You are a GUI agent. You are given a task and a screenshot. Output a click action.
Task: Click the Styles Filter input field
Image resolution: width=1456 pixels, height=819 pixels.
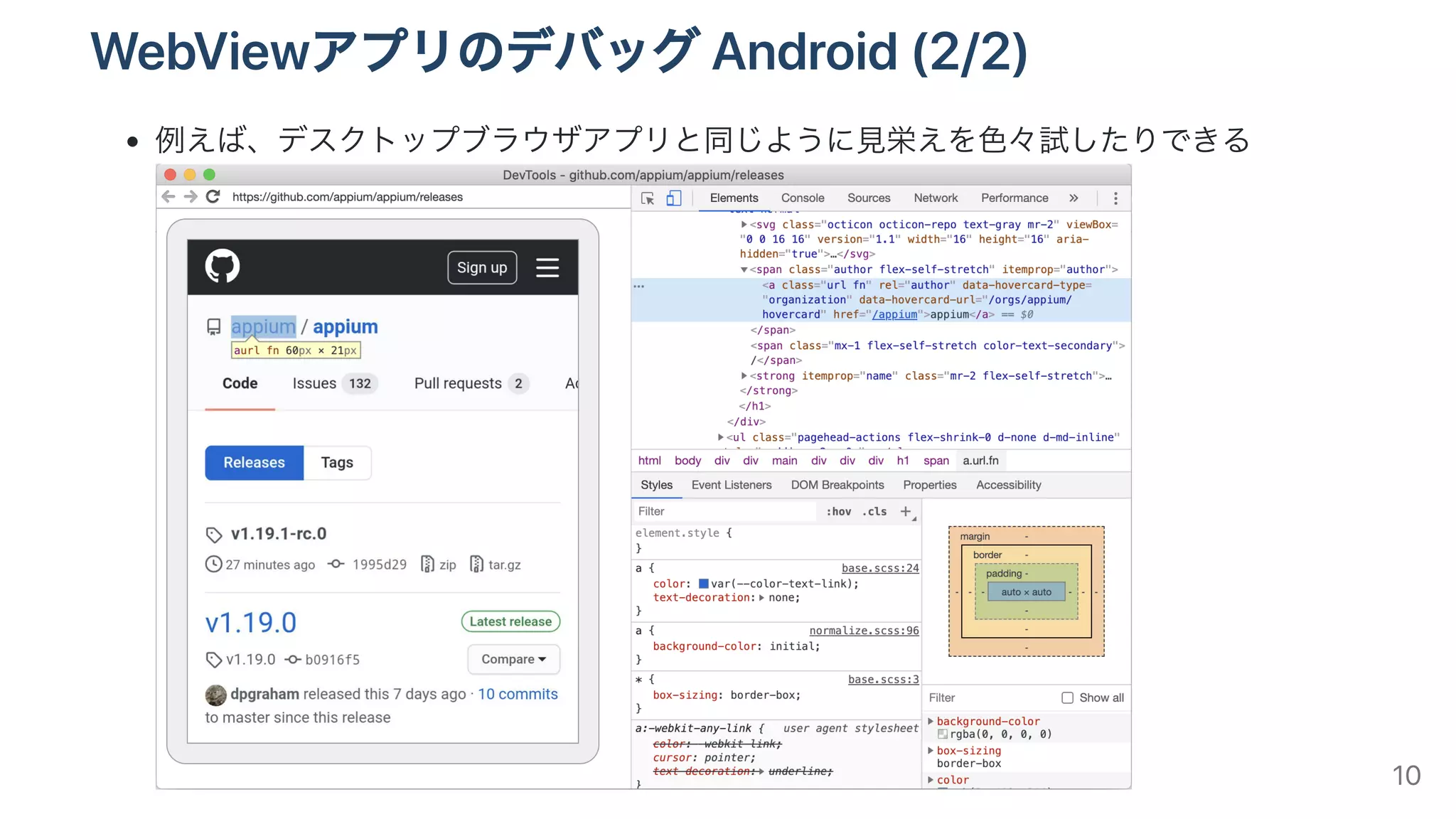725,511
